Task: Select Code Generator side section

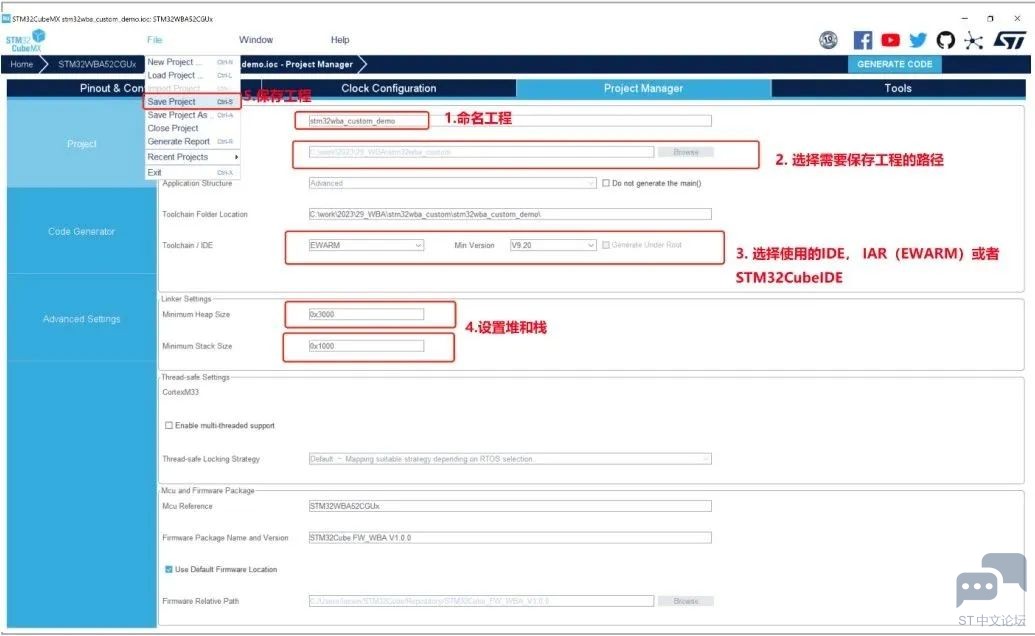Action: coord(81,231)
